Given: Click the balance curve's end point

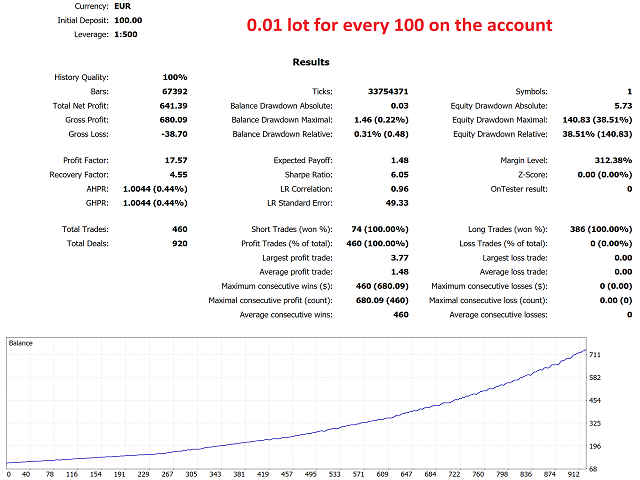Looking at the screenshot, I should tap(586, 350).
